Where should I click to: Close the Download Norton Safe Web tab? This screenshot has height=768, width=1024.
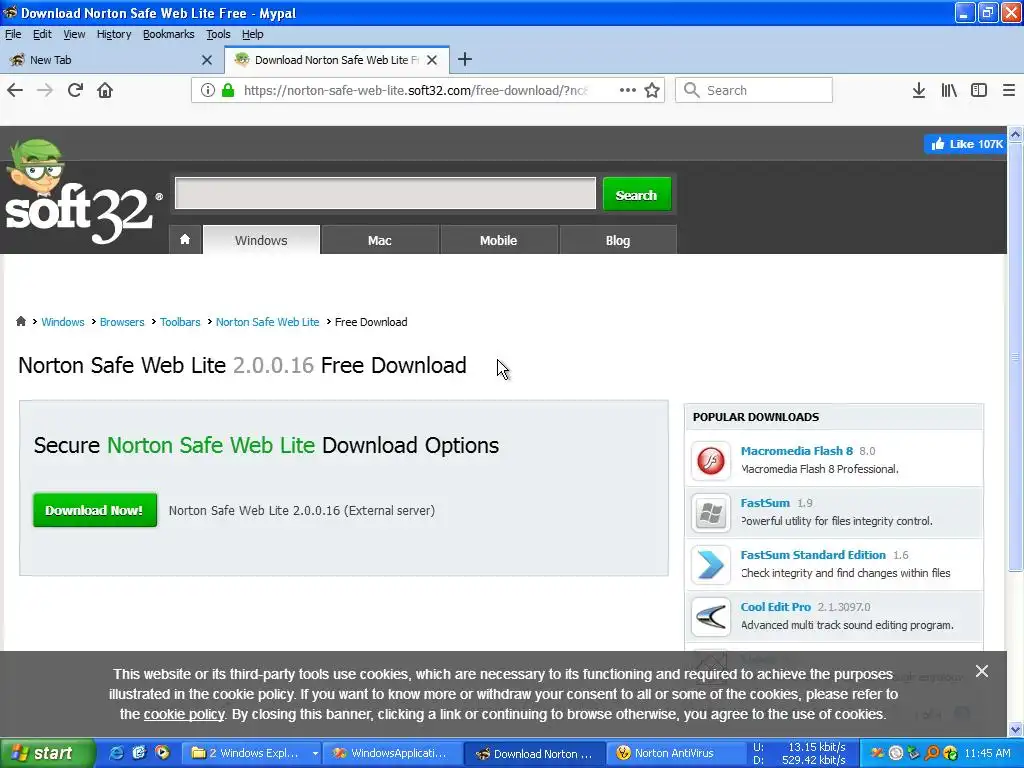tap(432, 60)
